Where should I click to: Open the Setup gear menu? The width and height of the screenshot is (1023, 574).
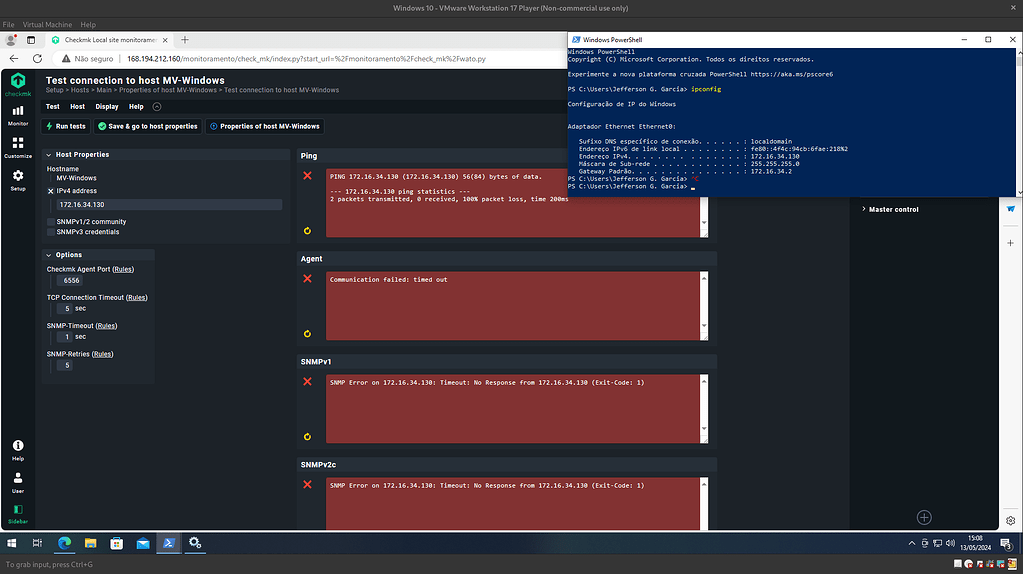(18, 180)
